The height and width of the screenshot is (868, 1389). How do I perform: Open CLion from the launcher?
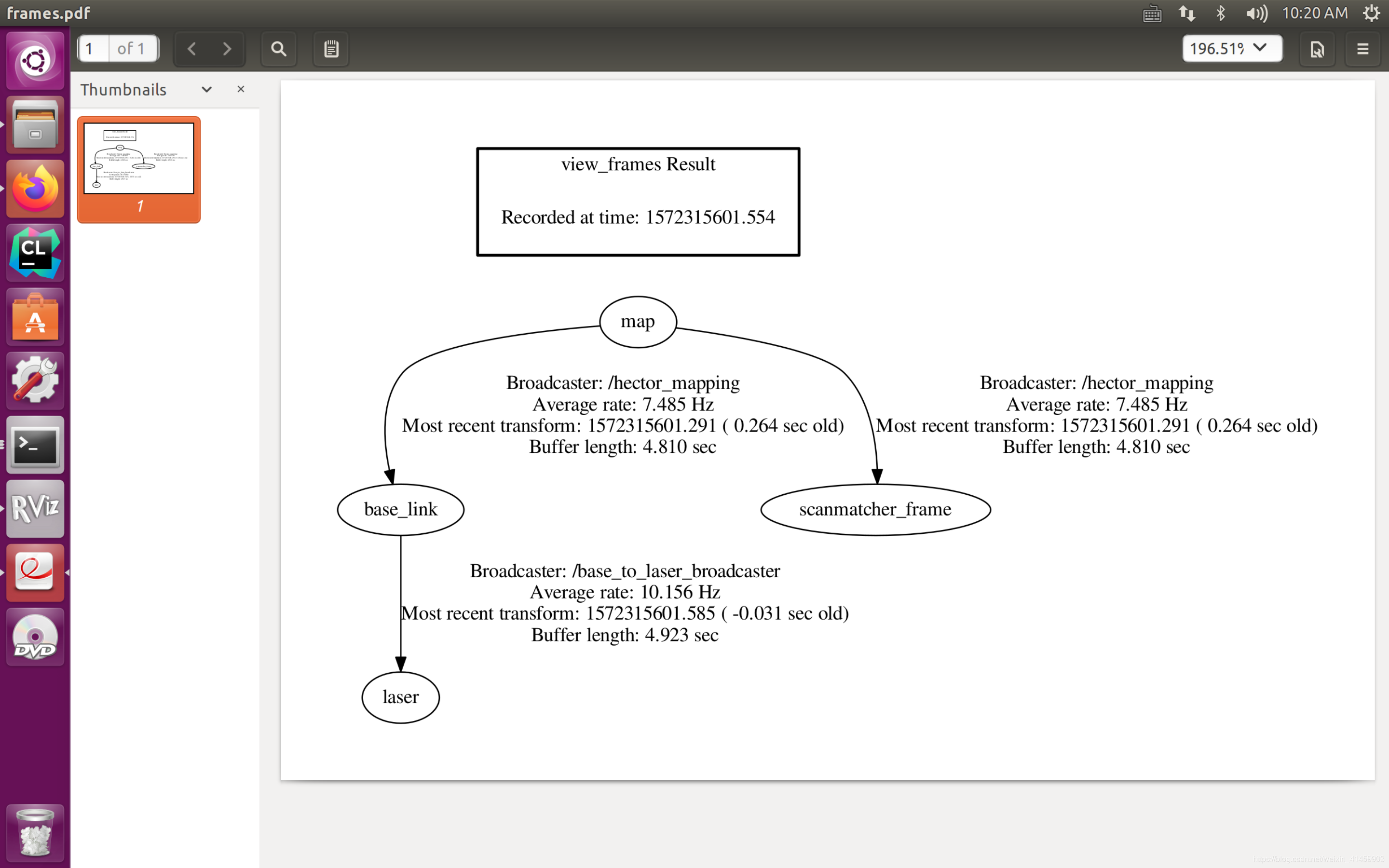click(x=35, y=253)
